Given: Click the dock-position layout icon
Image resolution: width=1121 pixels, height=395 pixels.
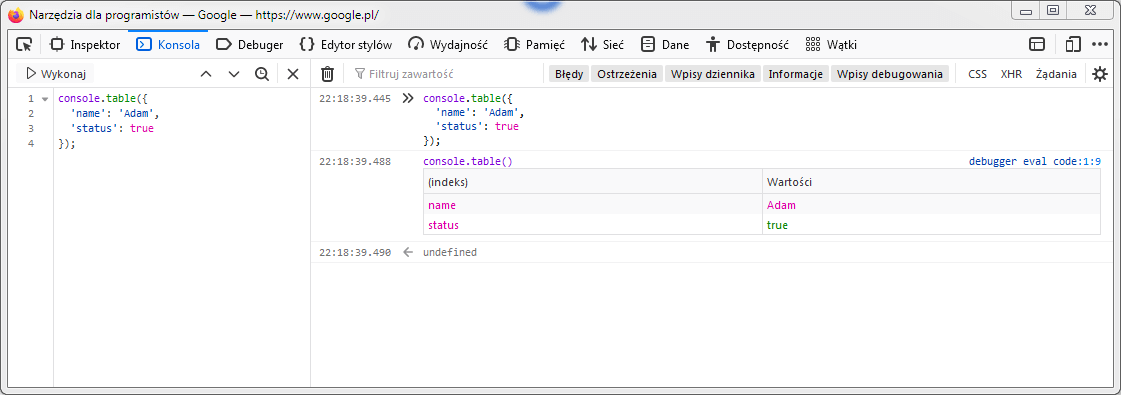Looking at the screenshot, I should click(x=1037, y=44).
